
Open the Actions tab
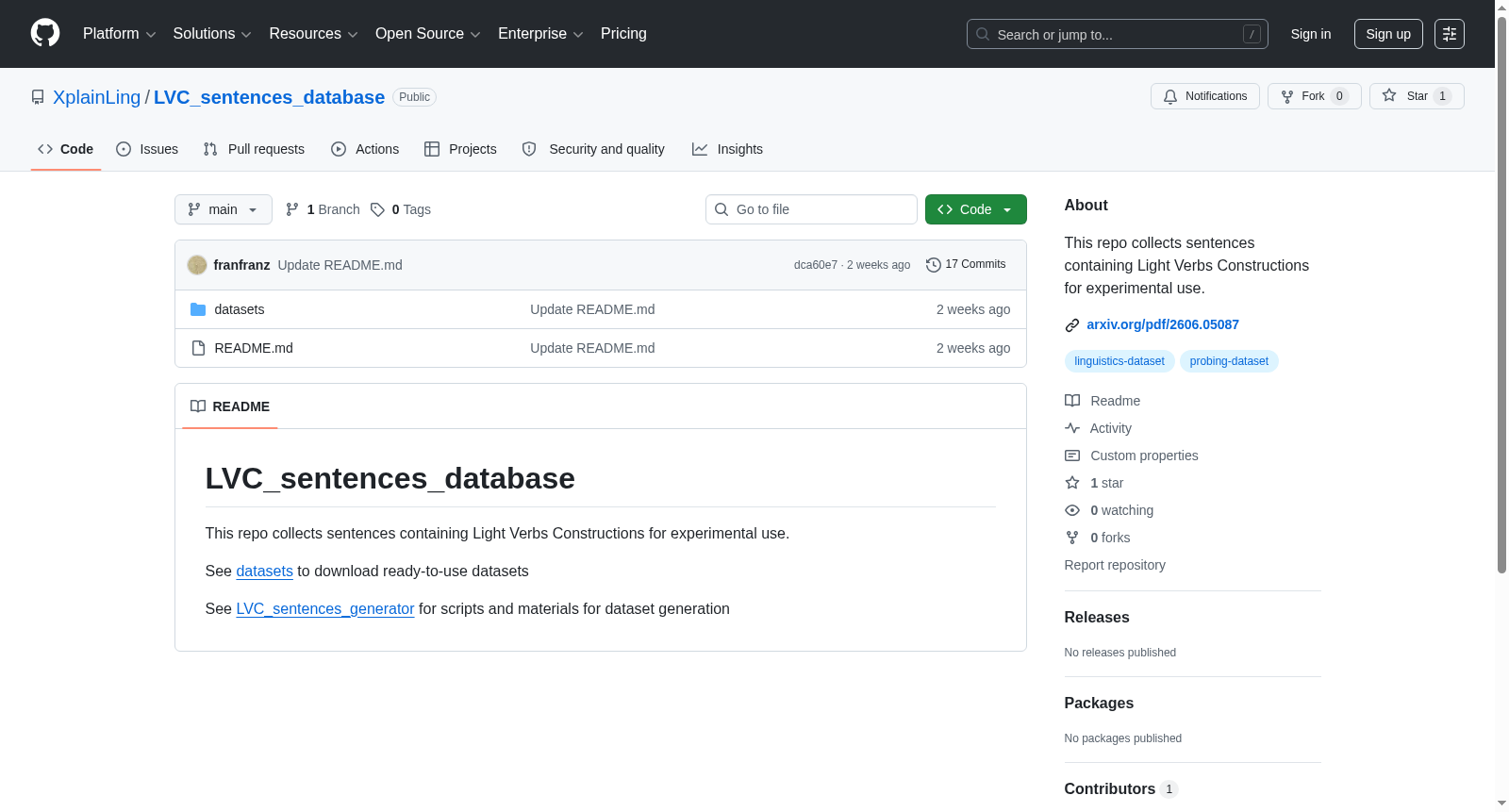(x=365, y=149)
